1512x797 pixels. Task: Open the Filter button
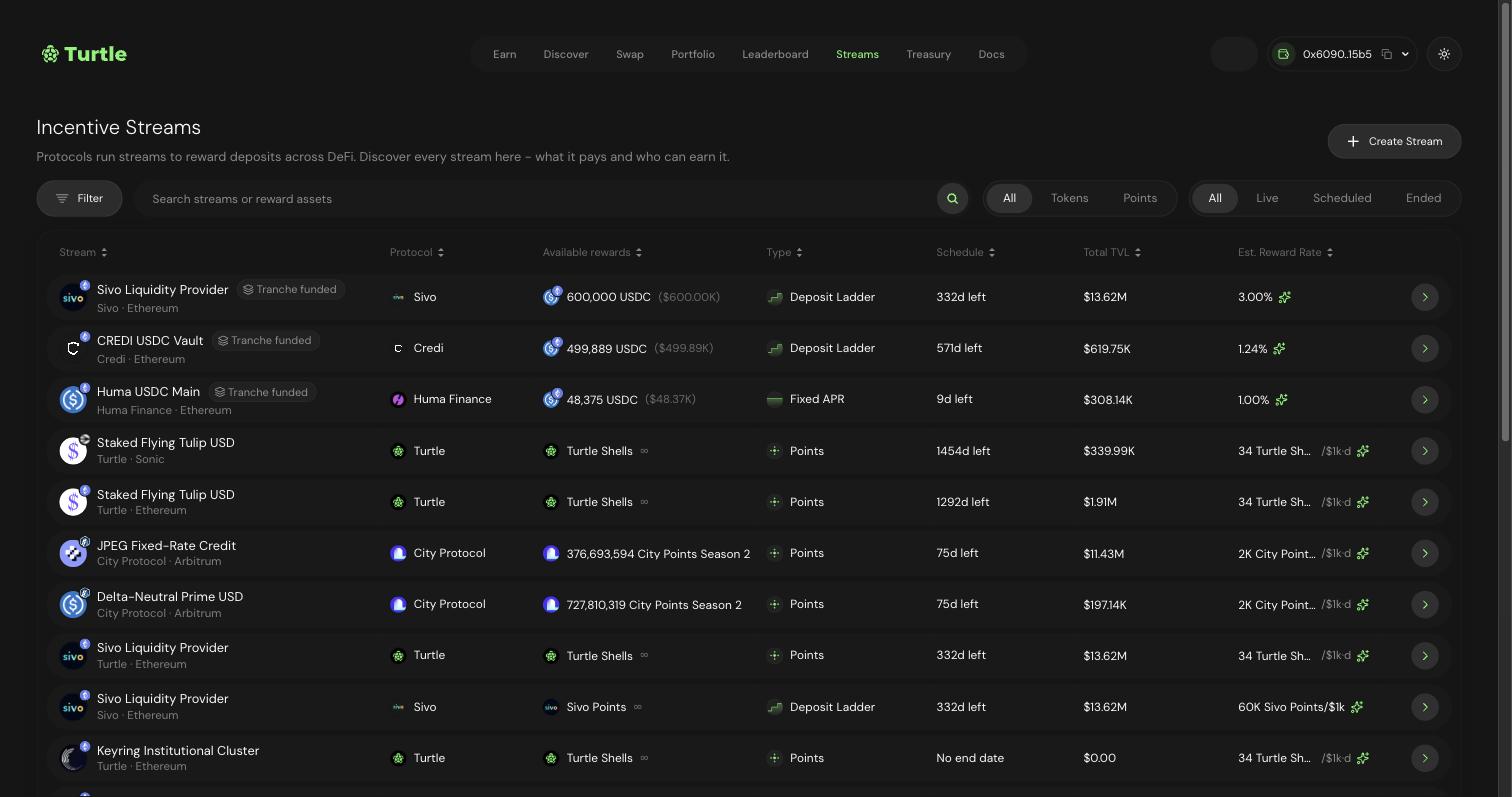(x=79, y=198)
